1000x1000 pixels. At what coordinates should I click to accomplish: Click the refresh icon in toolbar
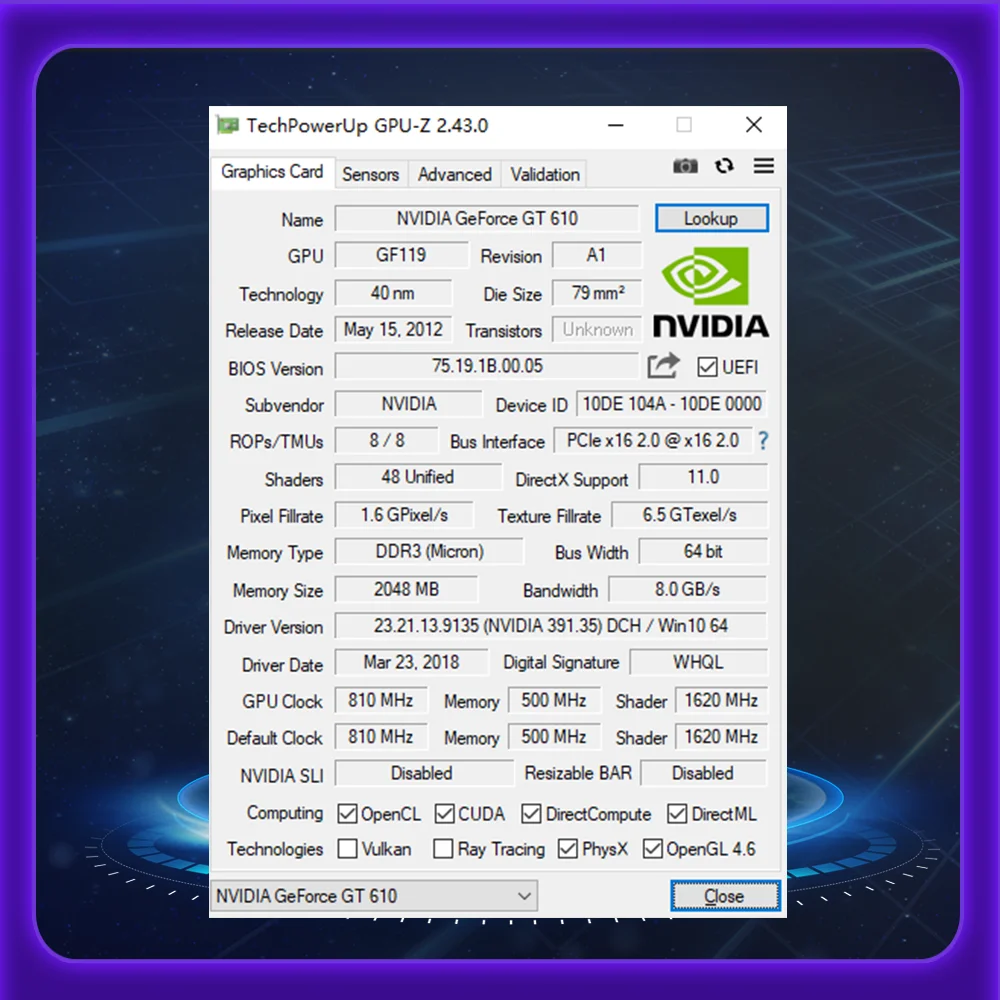(x=725, y=166)
